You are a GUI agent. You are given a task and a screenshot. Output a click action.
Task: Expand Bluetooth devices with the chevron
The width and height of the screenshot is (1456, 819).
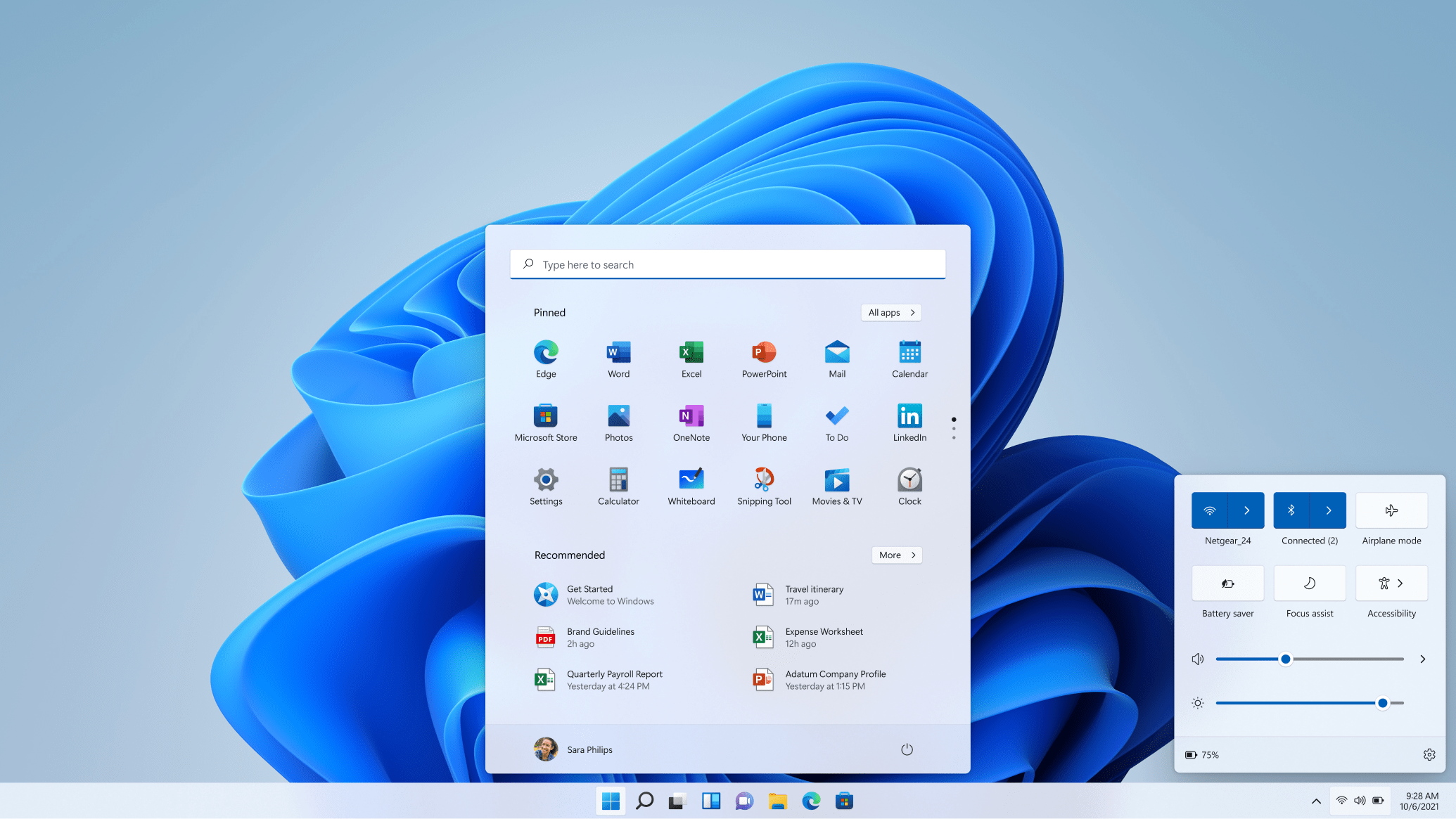pos(1328,510)
